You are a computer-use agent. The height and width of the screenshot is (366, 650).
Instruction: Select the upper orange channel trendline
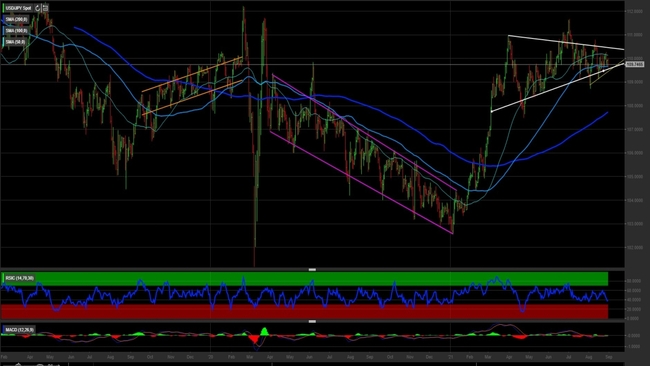pyautogui.click(x=192, y=74)
